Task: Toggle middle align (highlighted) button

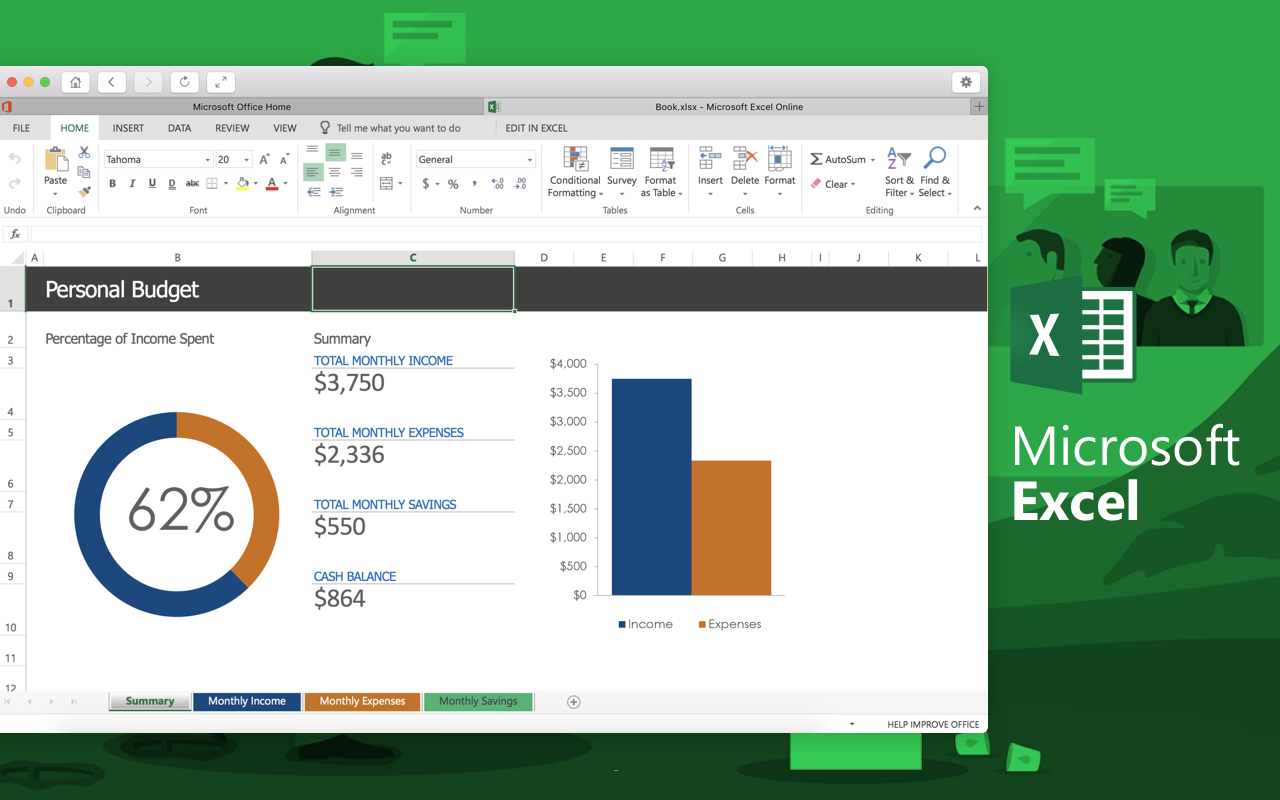Action: [x=335, y=153]
